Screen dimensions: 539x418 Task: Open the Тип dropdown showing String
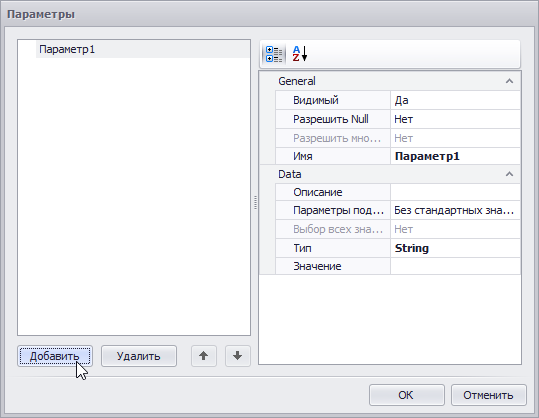(x=455, y=248)
